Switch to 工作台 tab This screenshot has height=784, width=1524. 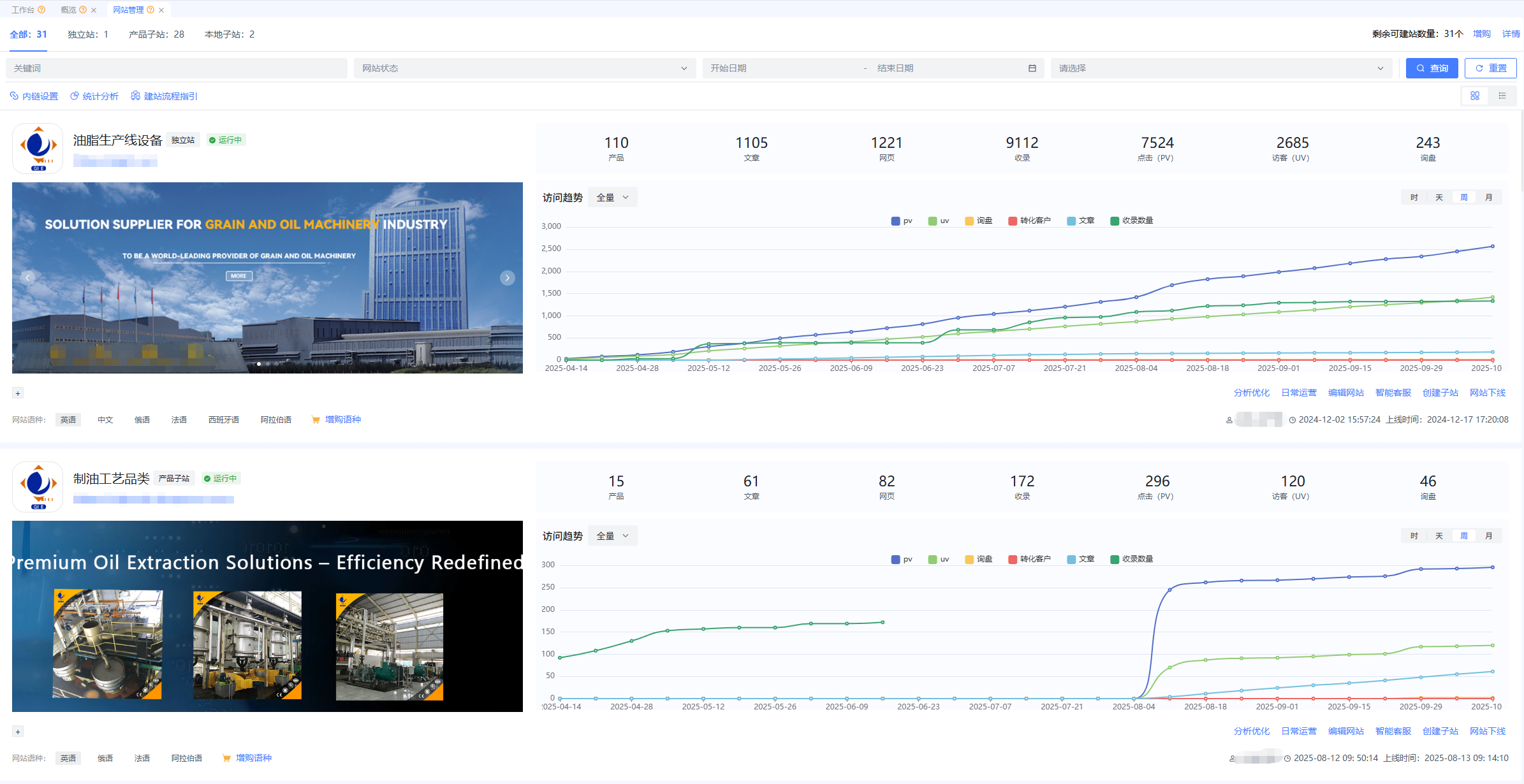(x=22, y=10)
